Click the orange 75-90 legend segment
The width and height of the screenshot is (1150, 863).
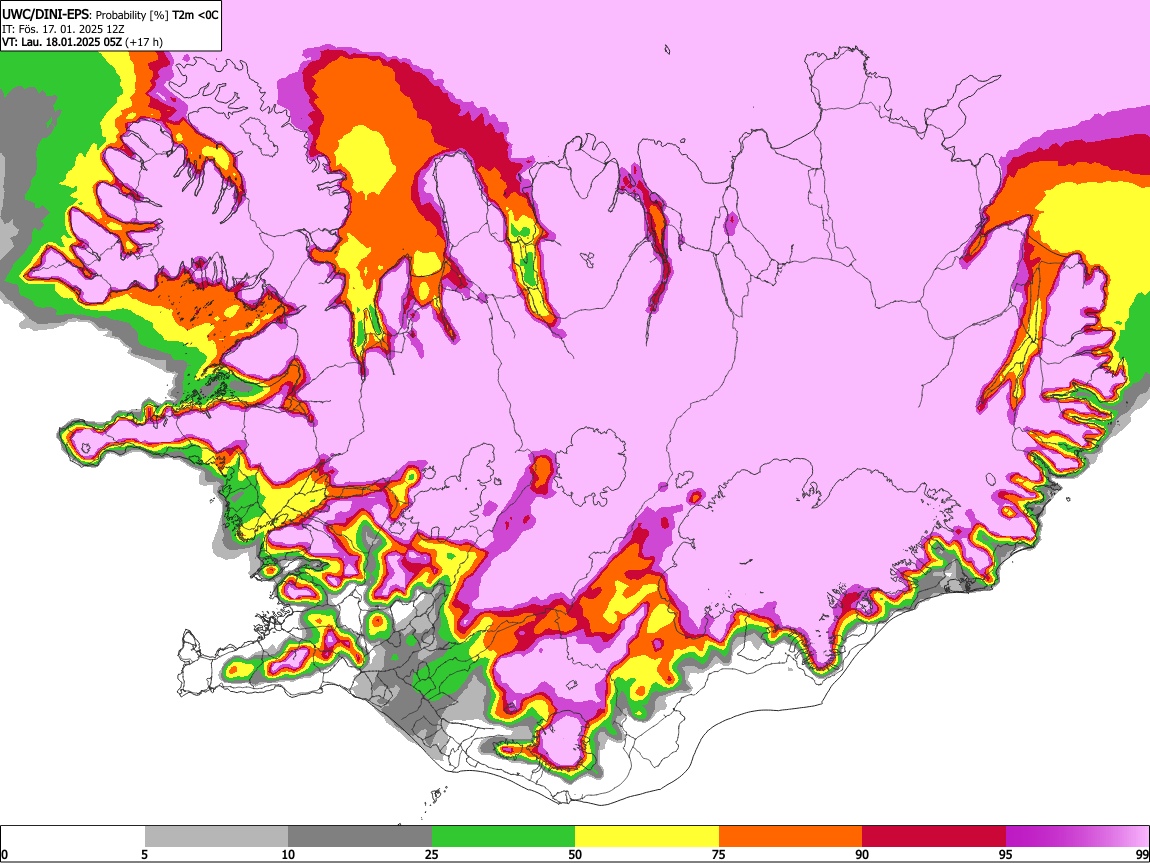pos(791,837)
